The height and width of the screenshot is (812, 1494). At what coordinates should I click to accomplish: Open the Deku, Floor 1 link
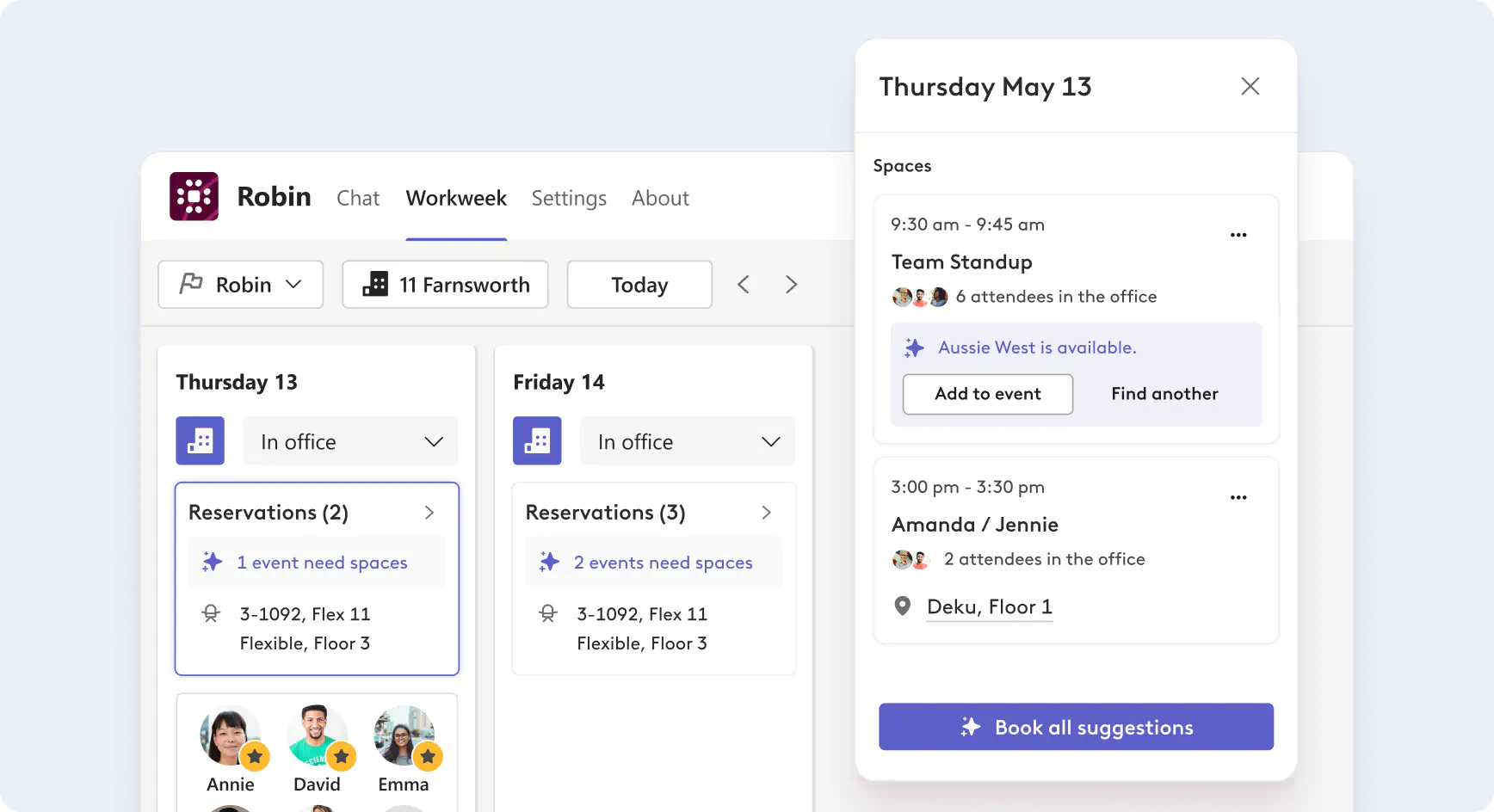click(x=989, y=606)
